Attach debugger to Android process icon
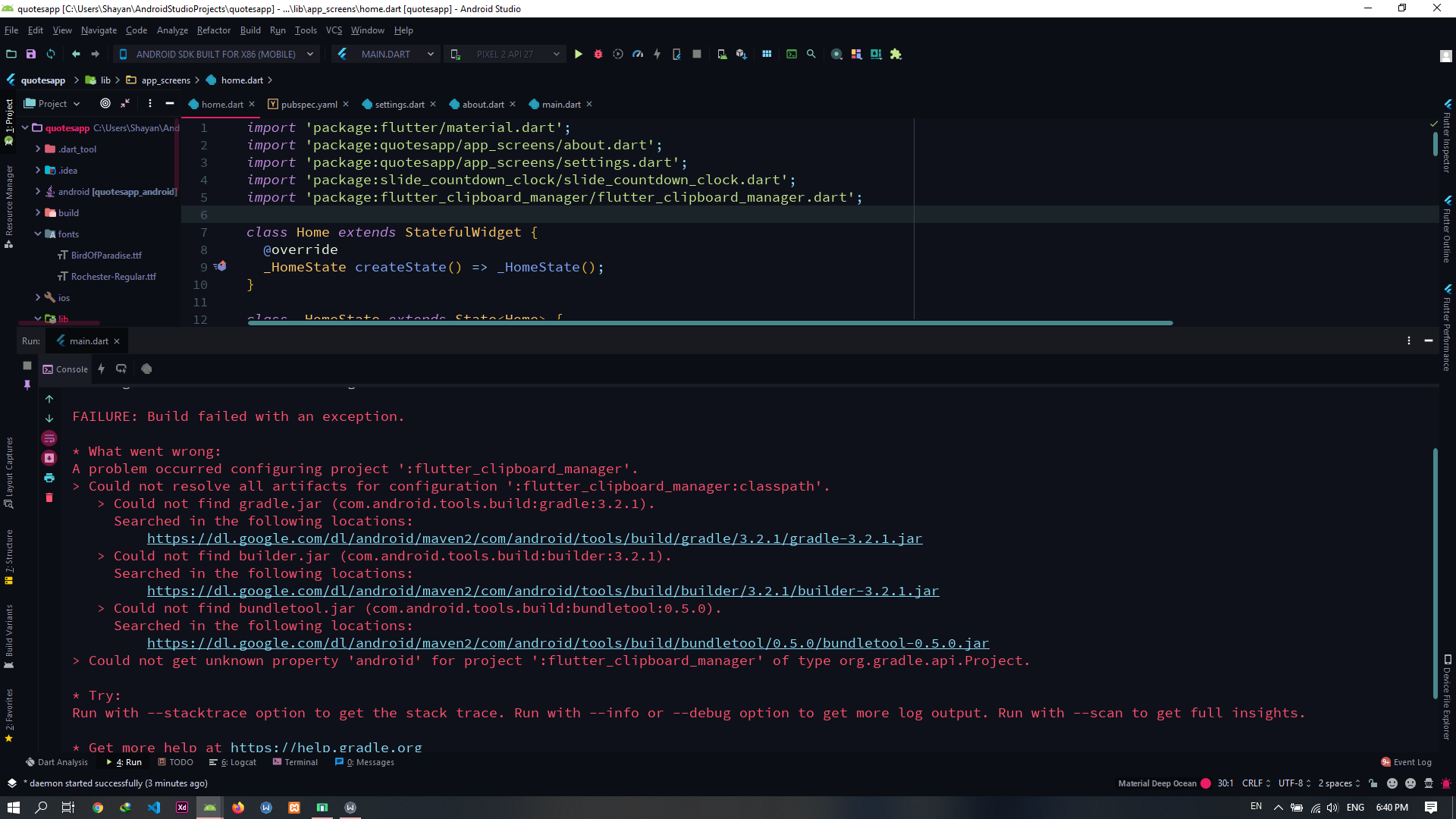The image size is (1456, 819). [676, 55]
